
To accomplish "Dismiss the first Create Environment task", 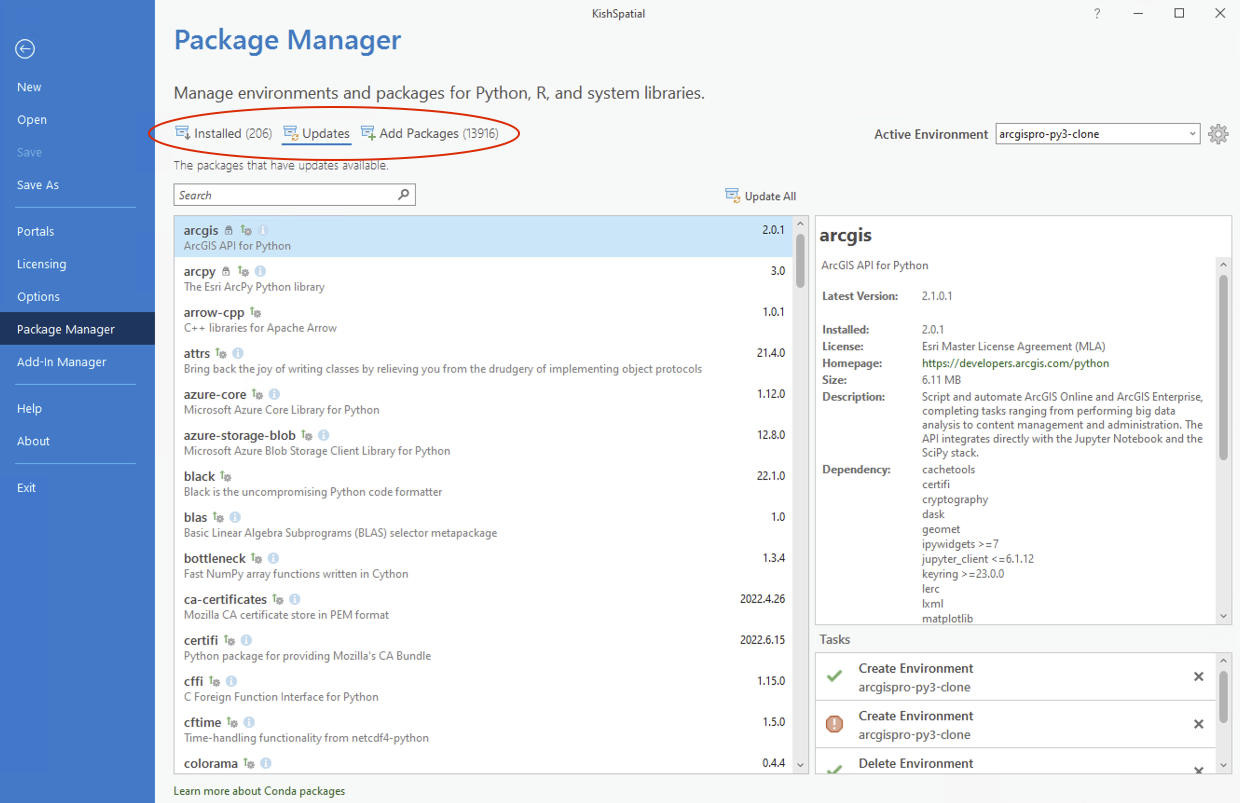I will [x=1198, y=677].
